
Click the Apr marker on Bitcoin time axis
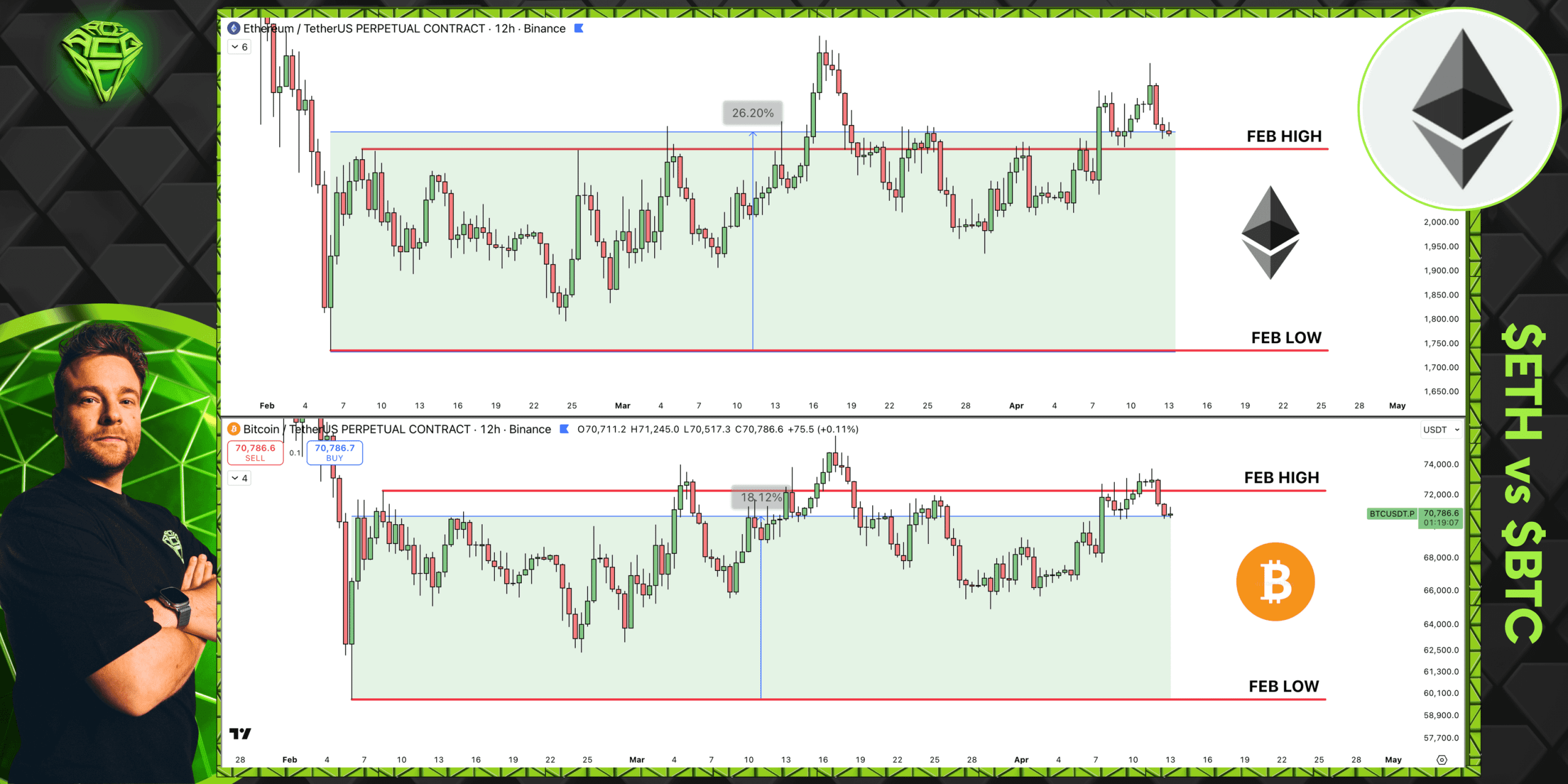pos(1021,759)
